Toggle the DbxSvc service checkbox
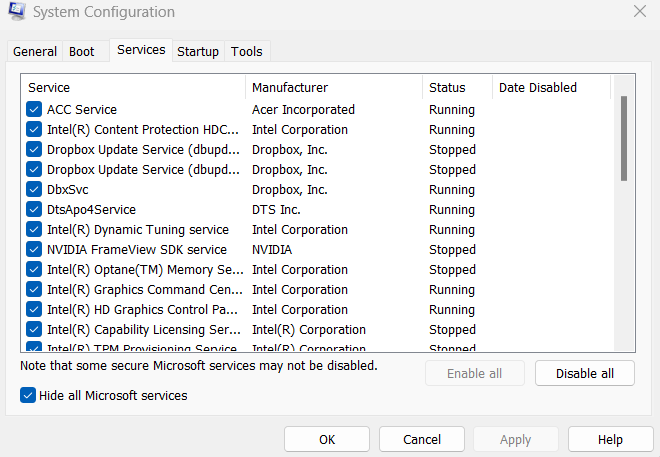 pos(34,190)
